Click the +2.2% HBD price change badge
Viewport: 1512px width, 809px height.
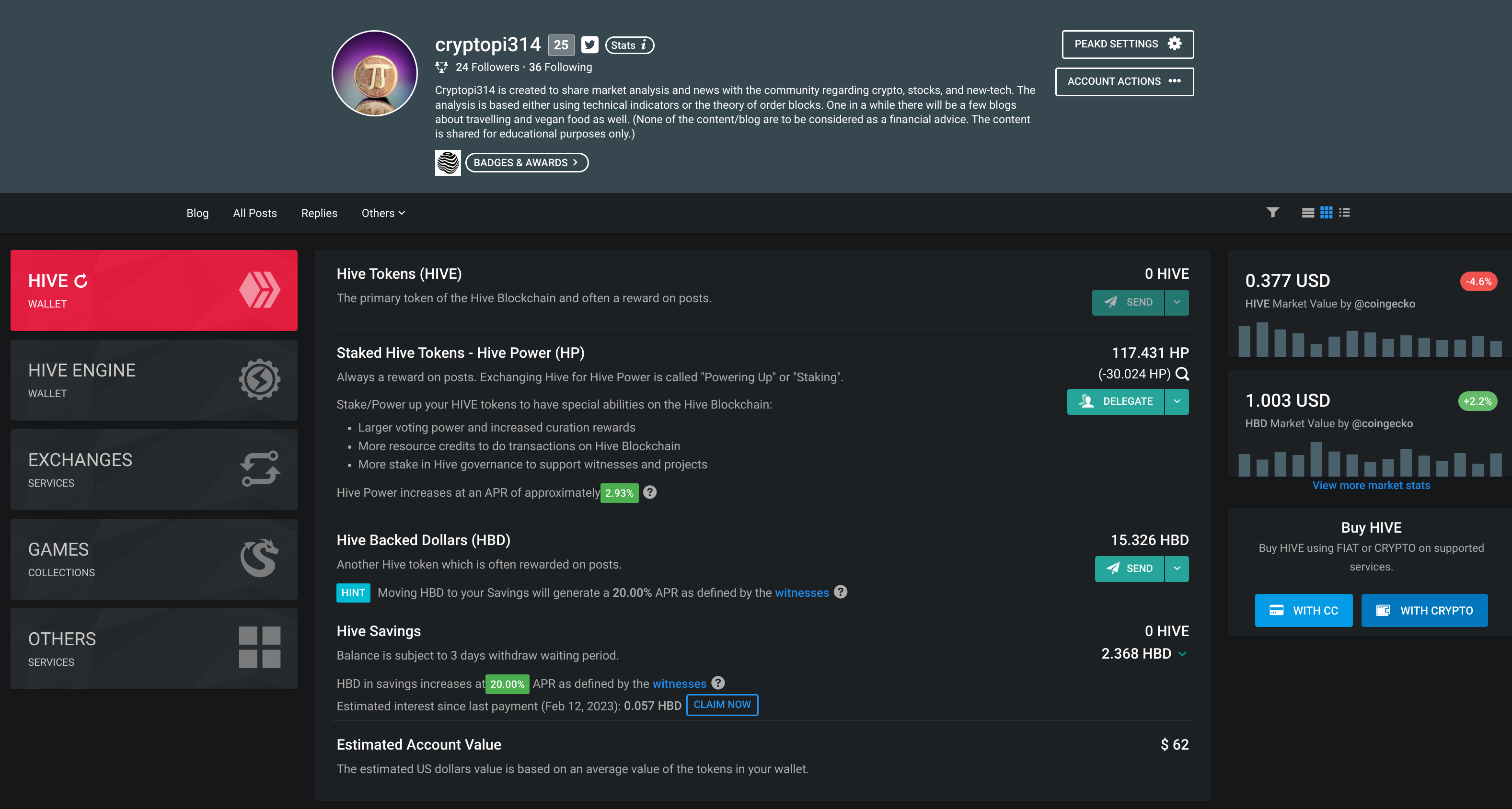pyautogui.click(x=1477, y=401)
